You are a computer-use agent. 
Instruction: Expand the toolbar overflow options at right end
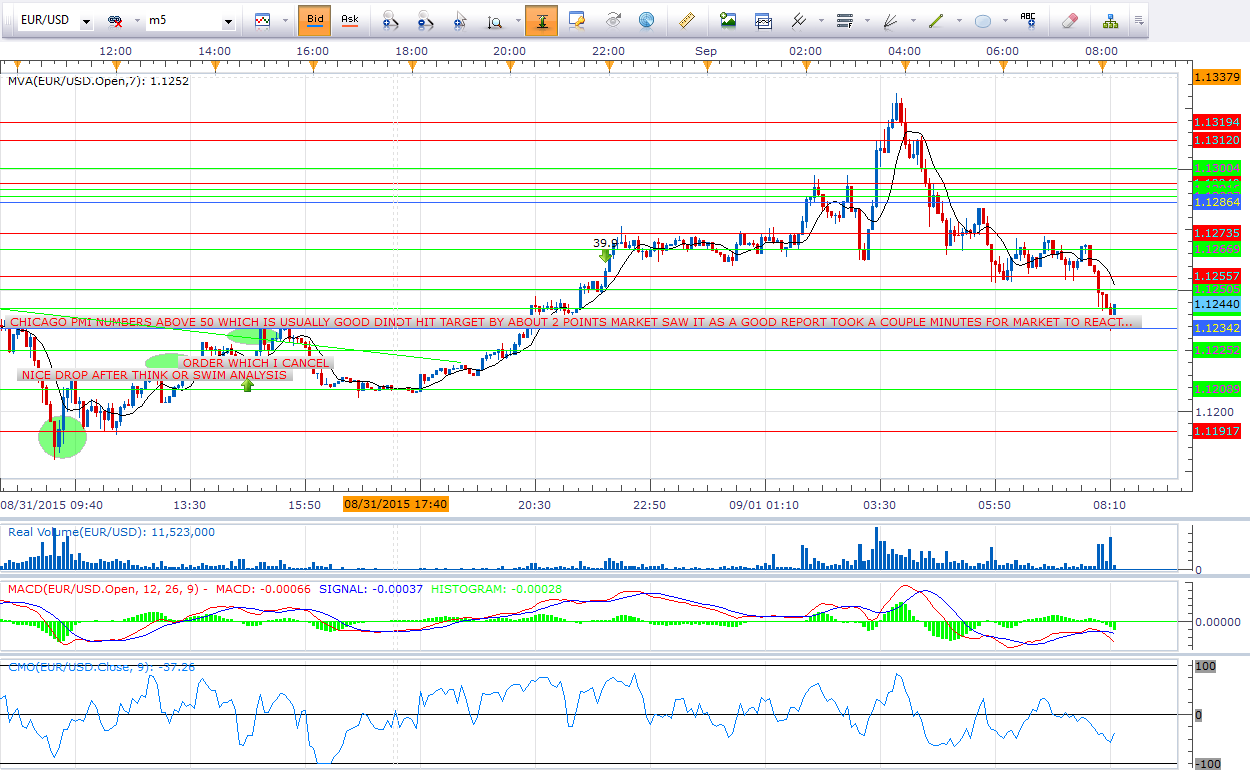tap(1138, 20)
